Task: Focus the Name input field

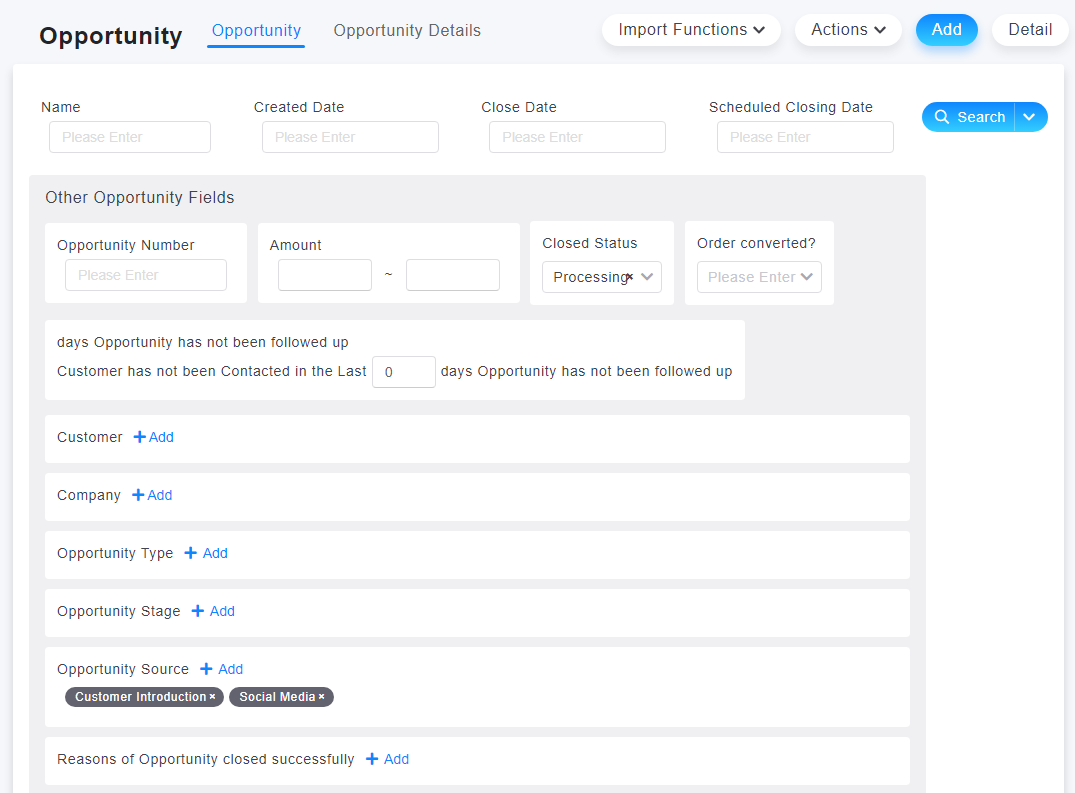Action: 130,137
